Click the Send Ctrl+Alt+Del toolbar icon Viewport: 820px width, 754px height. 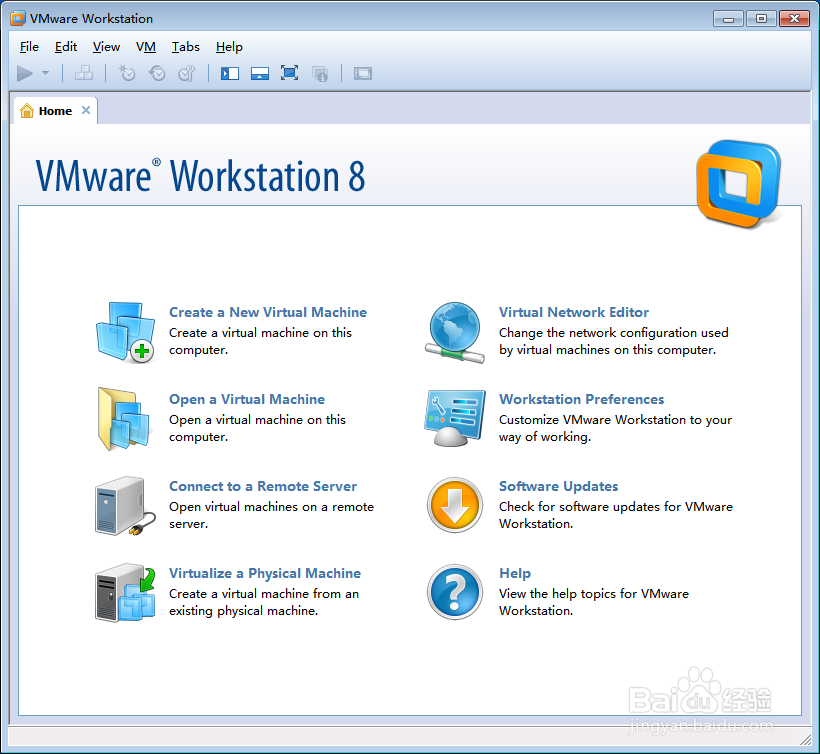pyautogui.click(x=84, y=73)
